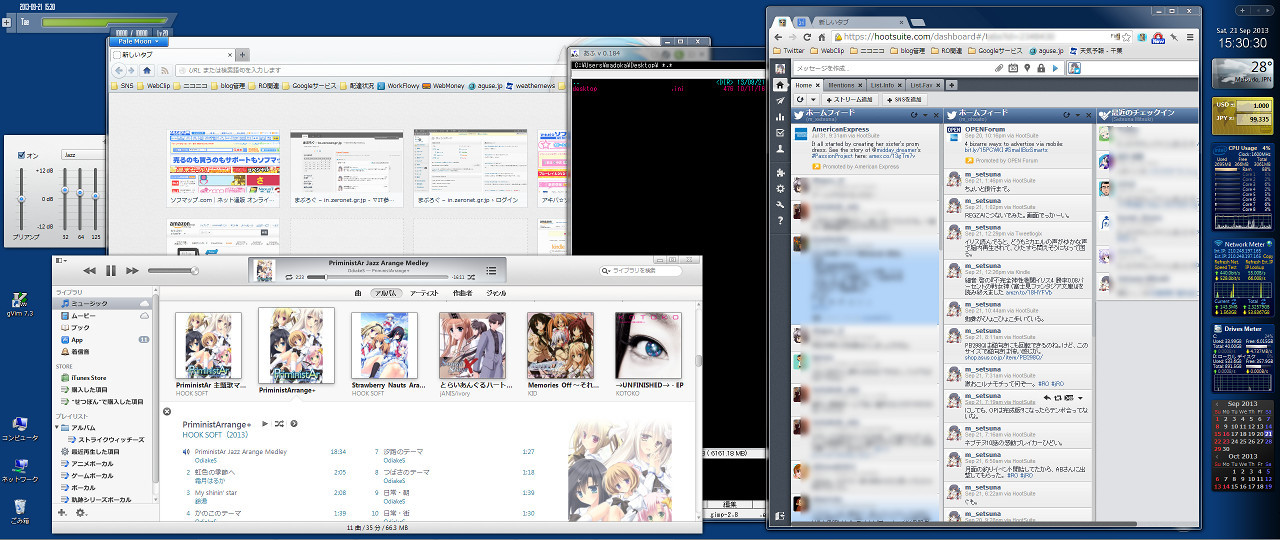Select →UNFINISHED→ EP album cover

pyautogui.click(x=648, y=345)
